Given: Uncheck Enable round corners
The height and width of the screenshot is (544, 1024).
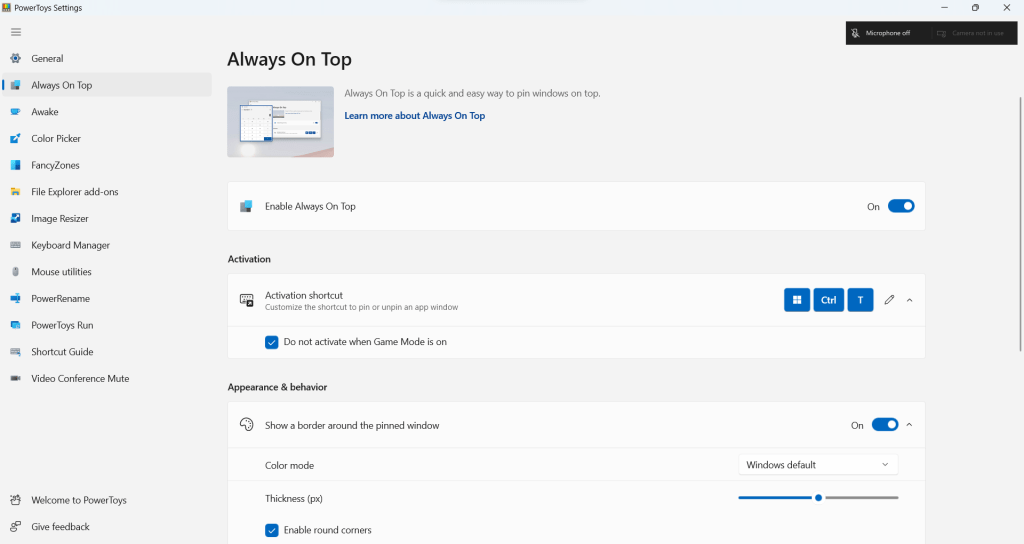Looking at the screenshot, I should click(x=272, y=530).
